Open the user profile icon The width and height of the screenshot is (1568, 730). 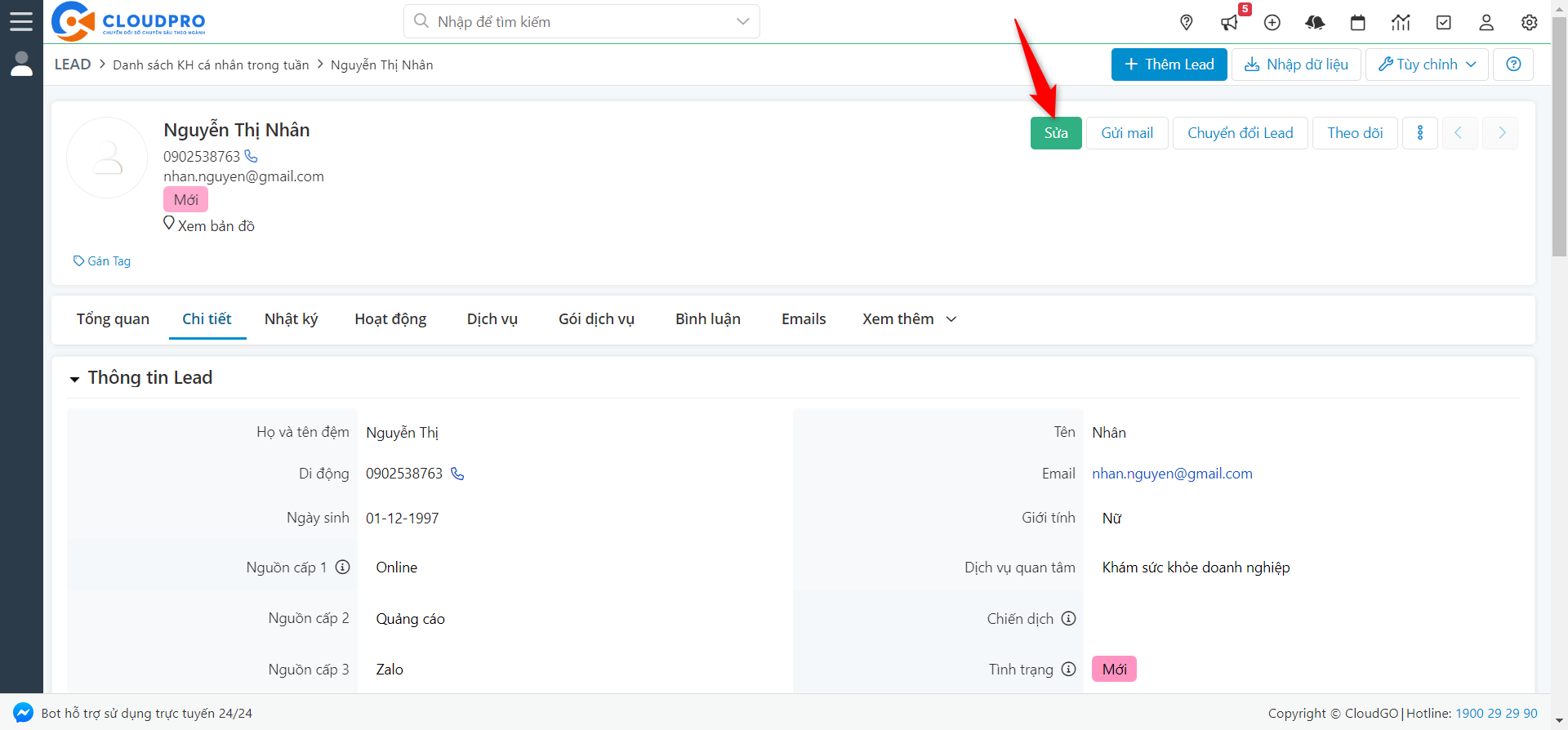click(1486, 22)
